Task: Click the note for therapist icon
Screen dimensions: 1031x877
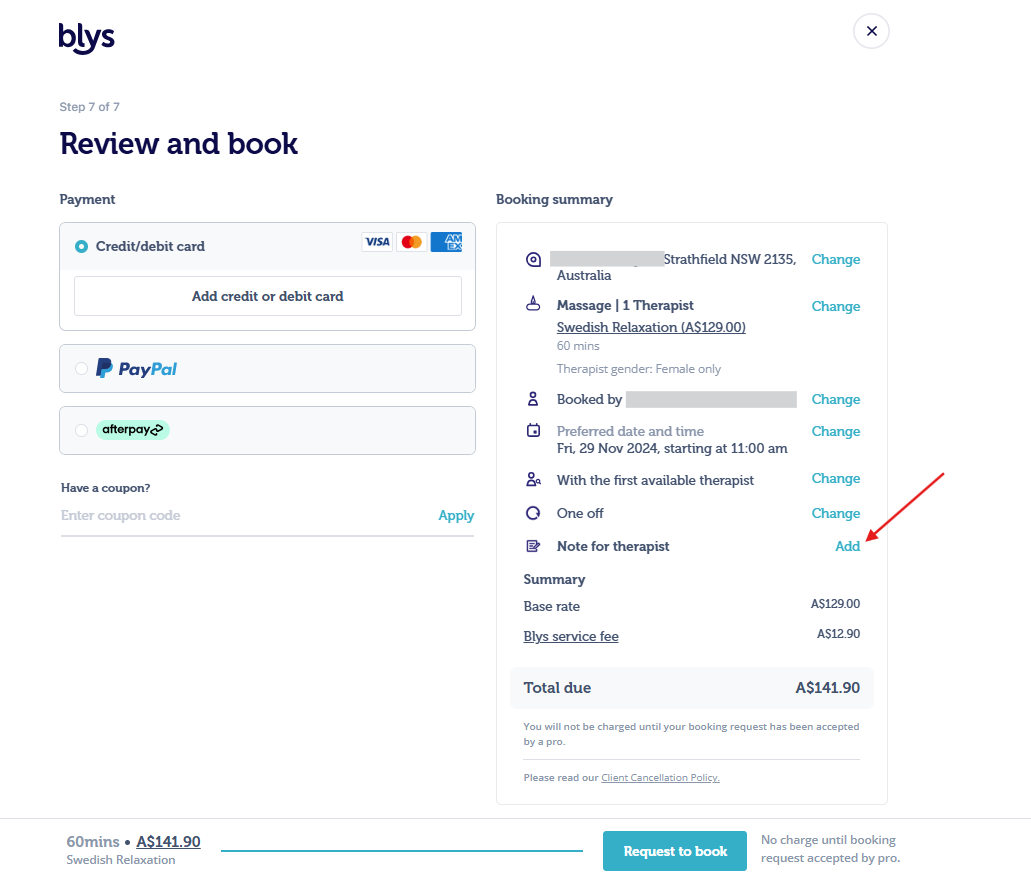Action: [x=533, y=546]
